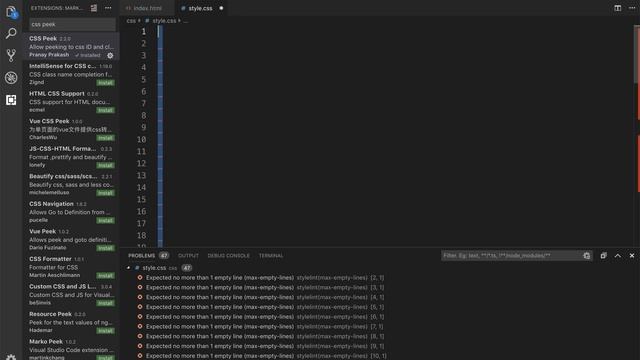This screenshot has width=640, height=360.
Task: Open the Debug view in activity bar
Action: [x=11, y=78]
